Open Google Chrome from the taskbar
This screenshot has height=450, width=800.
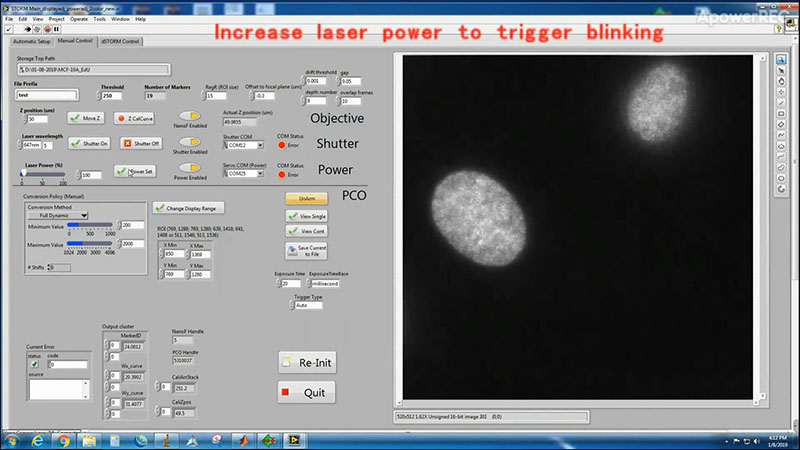tap(63, 440)
